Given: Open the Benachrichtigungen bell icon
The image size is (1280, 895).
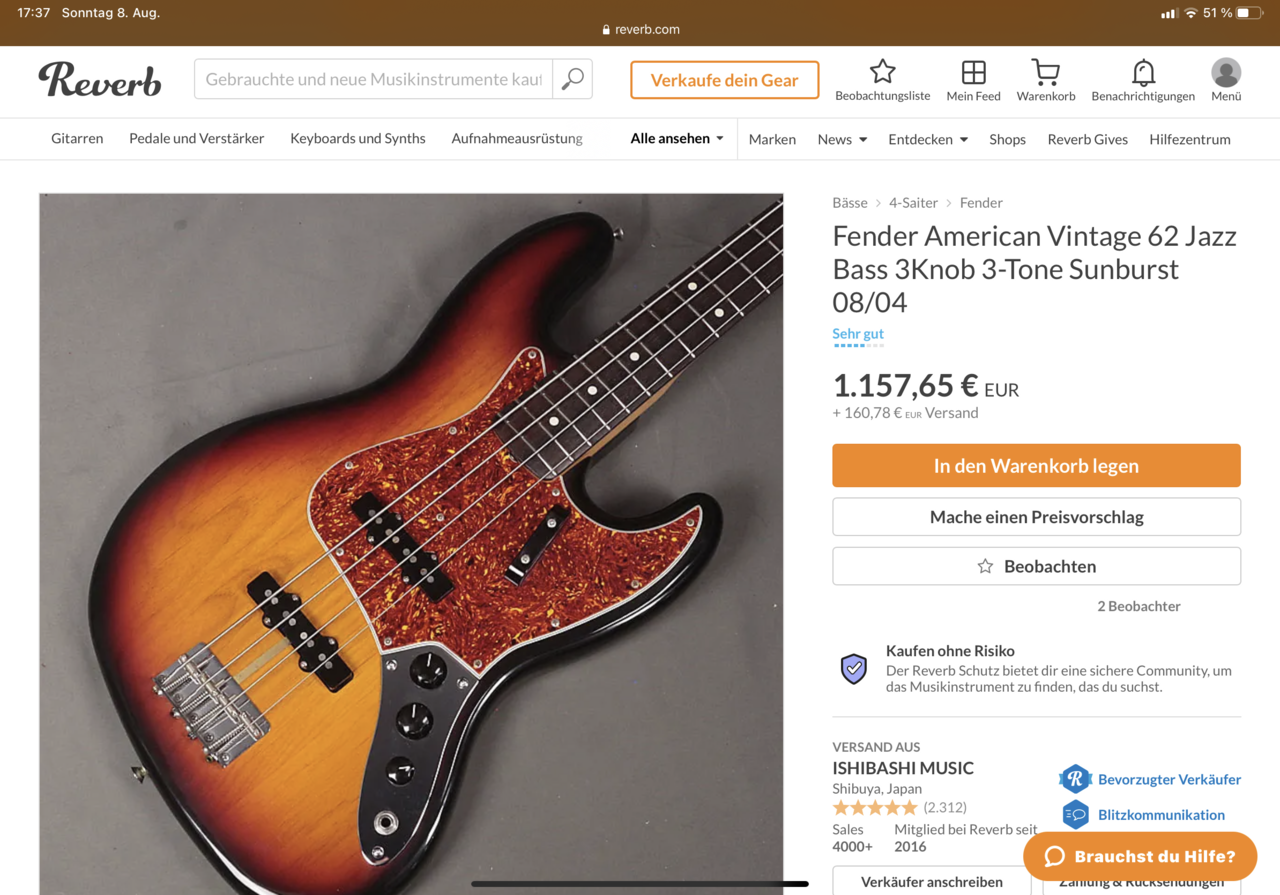Looking at the screenshot, I should (1143, 72).
